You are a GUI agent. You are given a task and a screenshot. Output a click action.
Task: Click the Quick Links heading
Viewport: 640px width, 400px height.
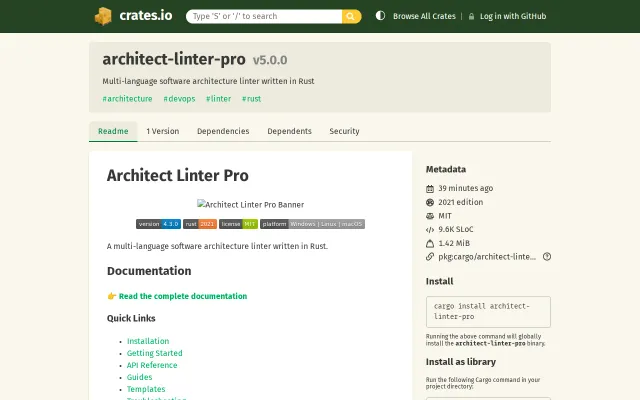131,318
